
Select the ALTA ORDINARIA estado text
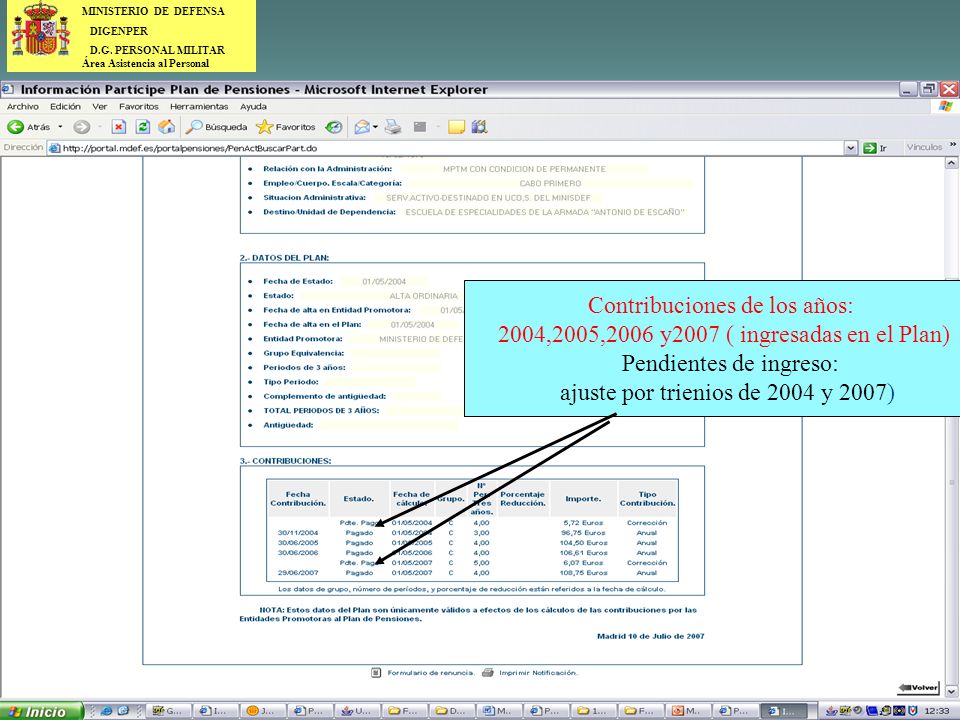tap(424, 296)
